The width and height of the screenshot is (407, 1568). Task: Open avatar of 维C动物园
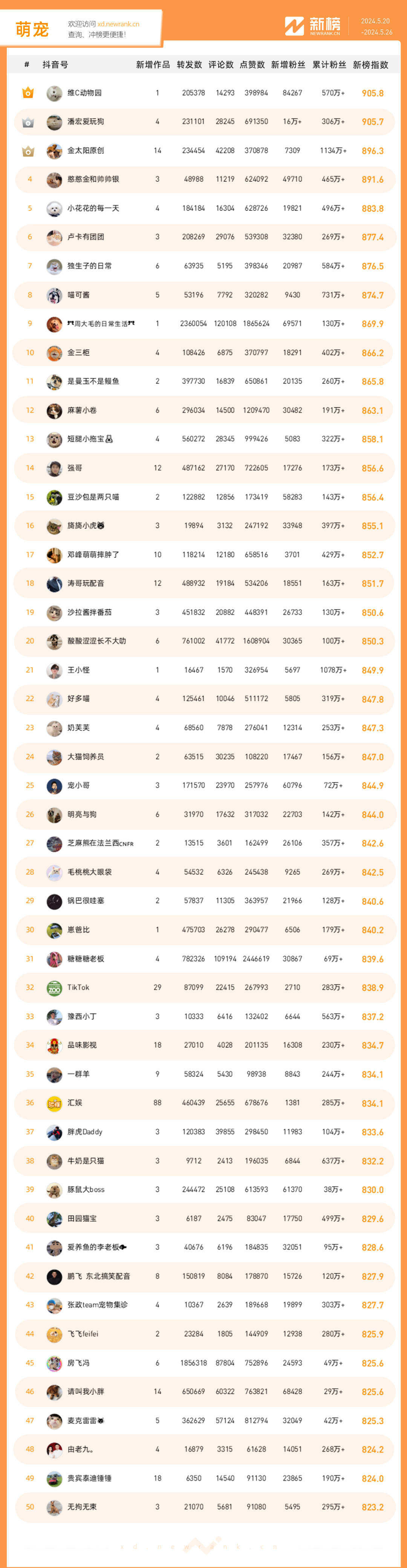(x=54, y=93)
